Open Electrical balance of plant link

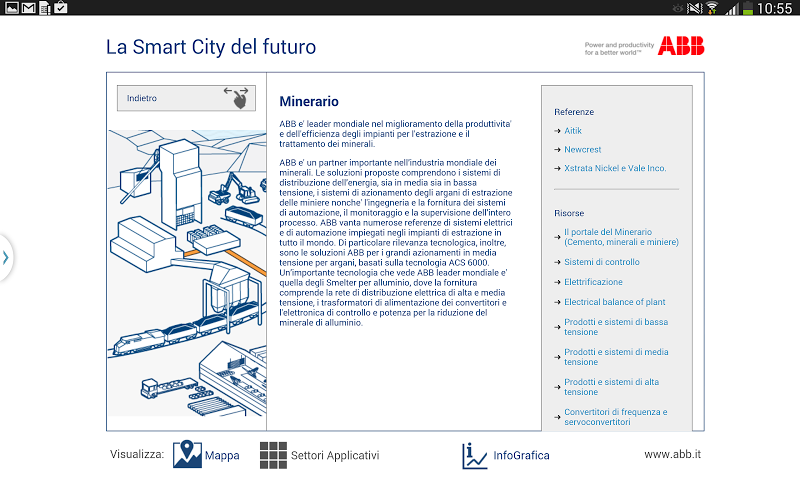point(614,302)
